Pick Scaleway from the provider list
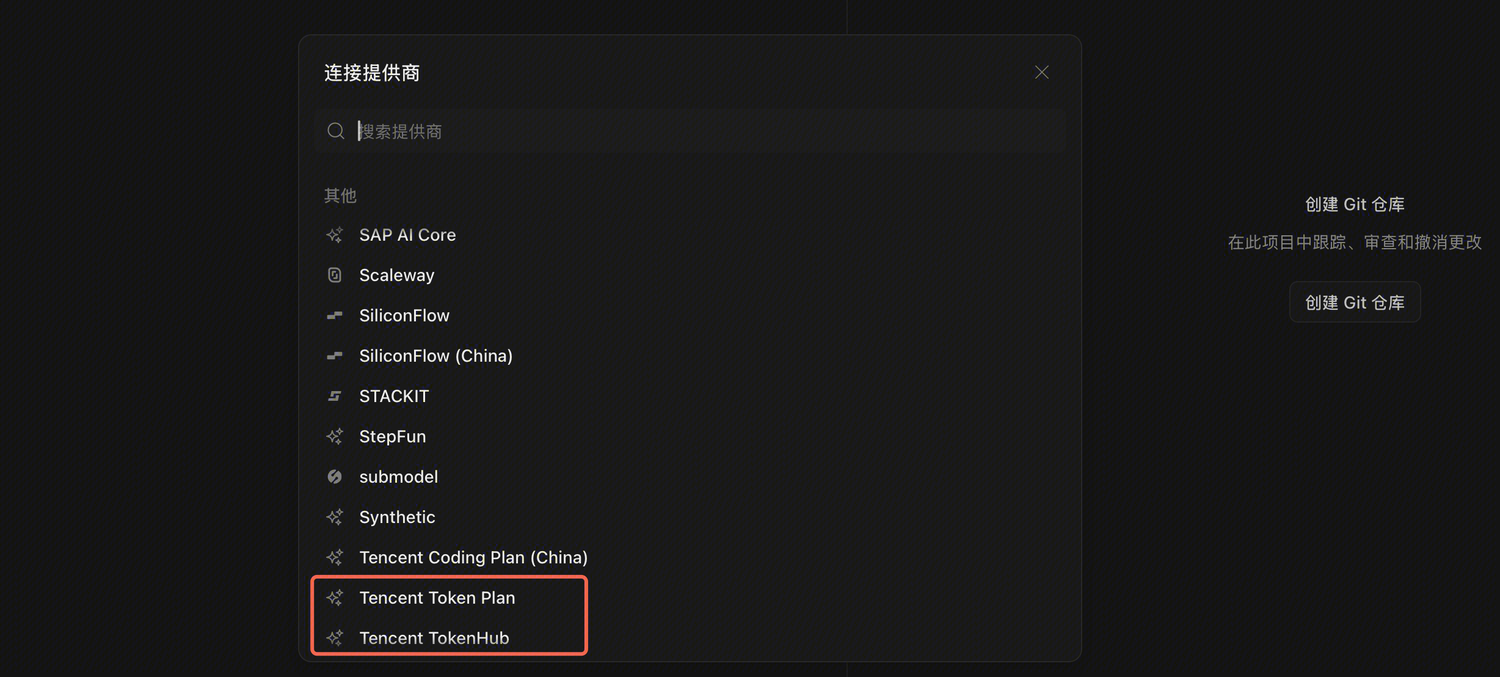This screenshot has width=1500, height=677. (397, 275)
